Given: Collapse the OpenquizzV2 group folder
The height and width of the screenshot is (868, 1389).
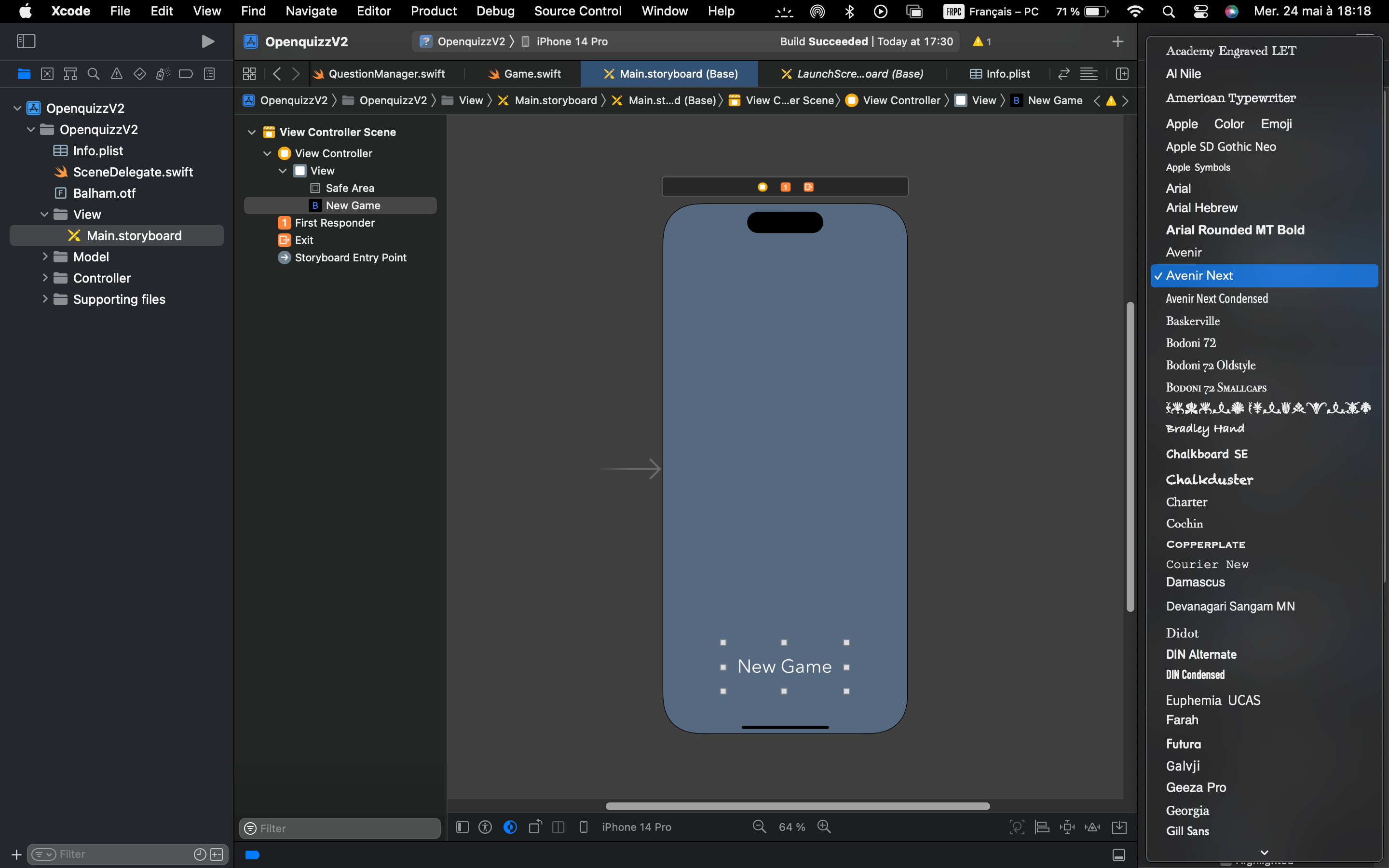Looking at the screenshot, I should [x=31, y=129].
